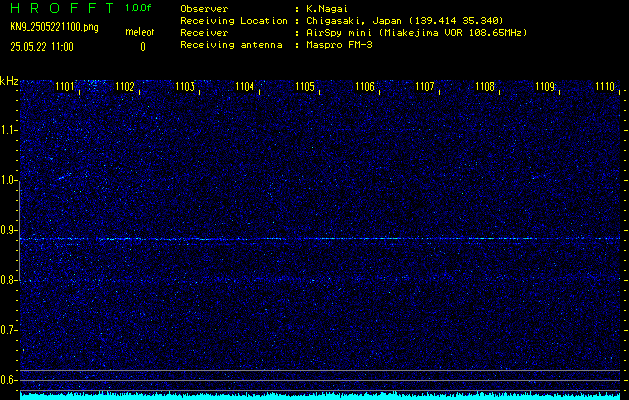Click the Receiver field label
The image size is (629, 400).
coord(204,33)
